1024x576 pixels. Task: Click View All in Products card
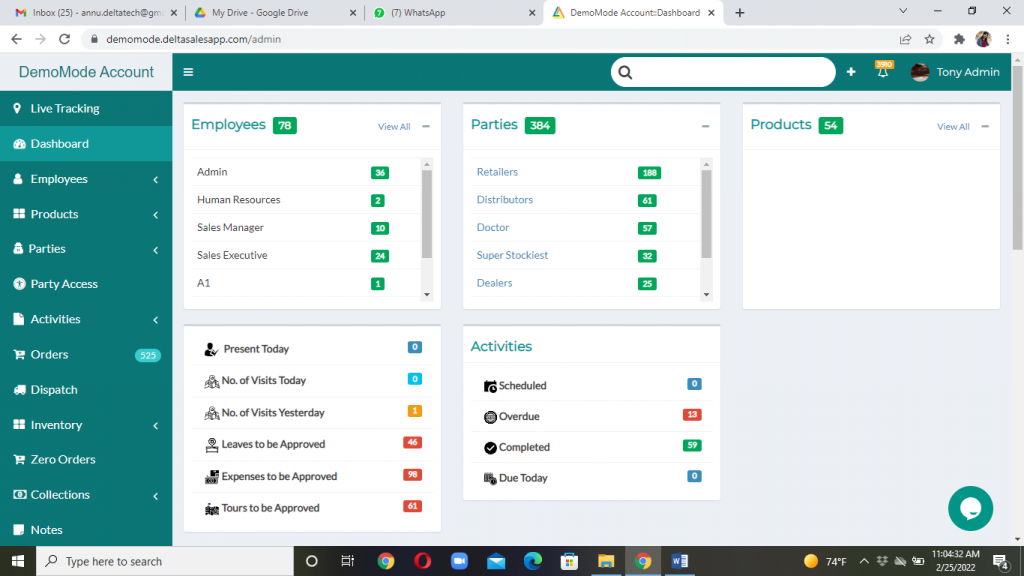953,127
